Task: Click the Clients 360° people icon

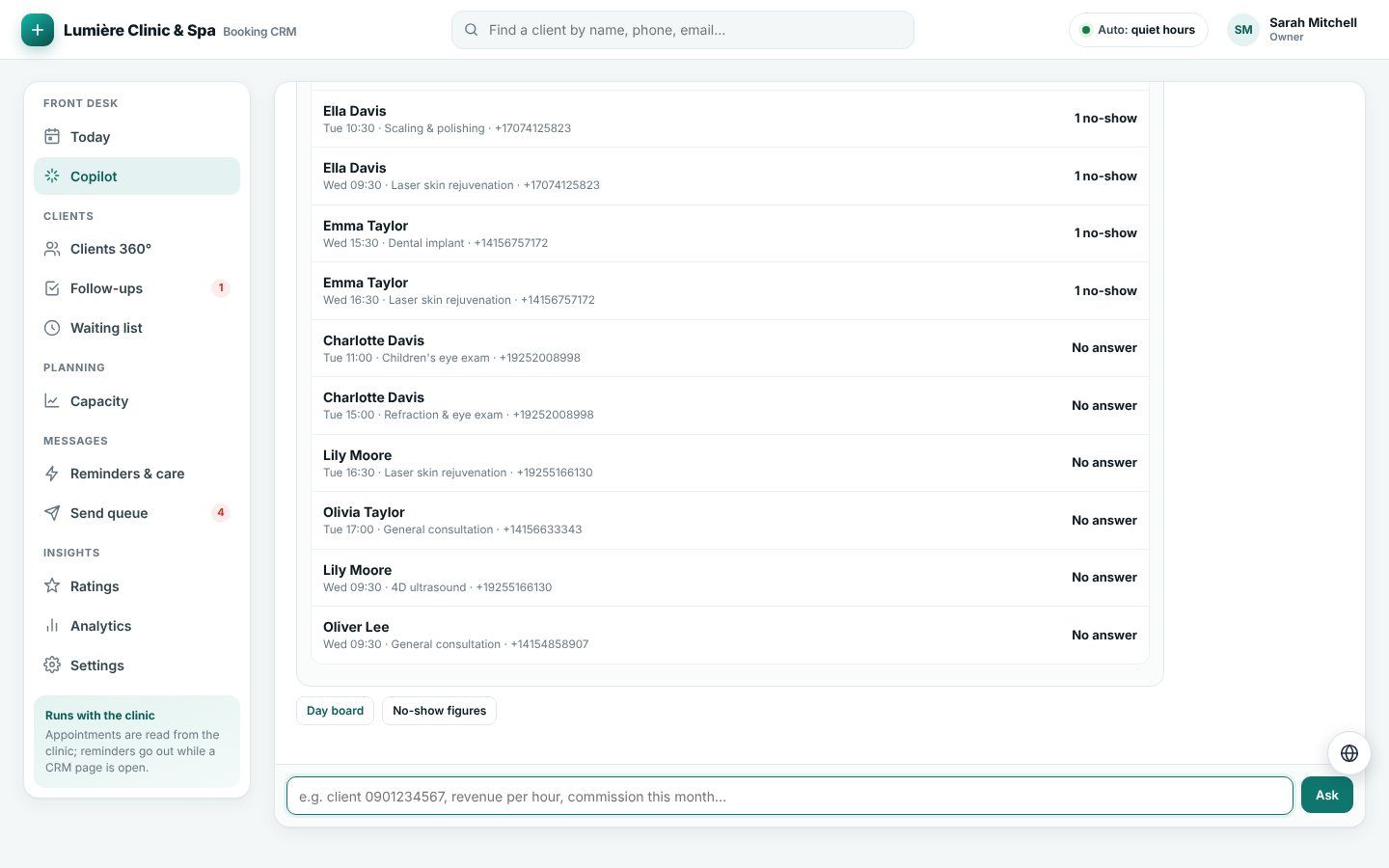Action: click(52, 249)
